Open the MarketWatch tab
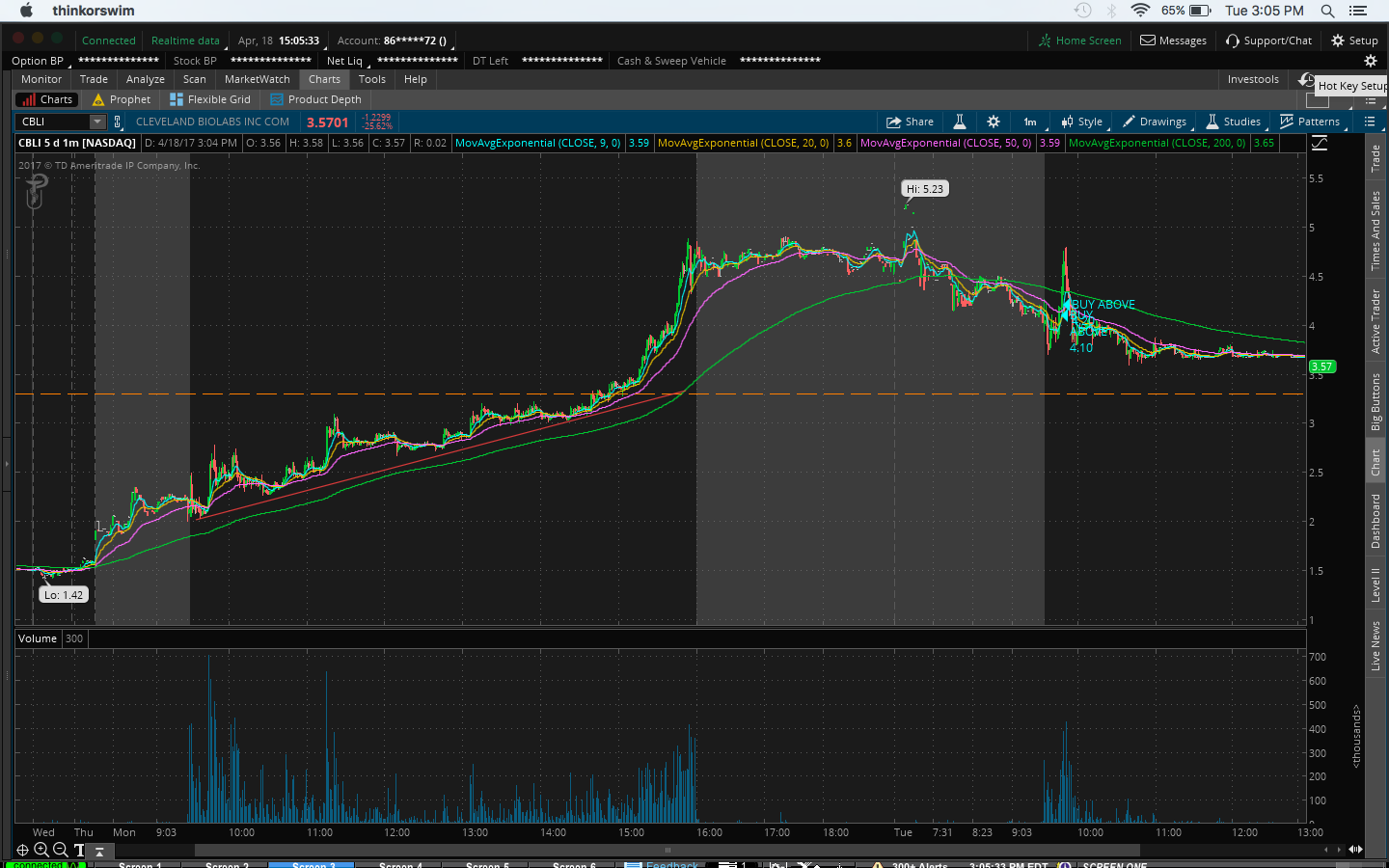 258,79
